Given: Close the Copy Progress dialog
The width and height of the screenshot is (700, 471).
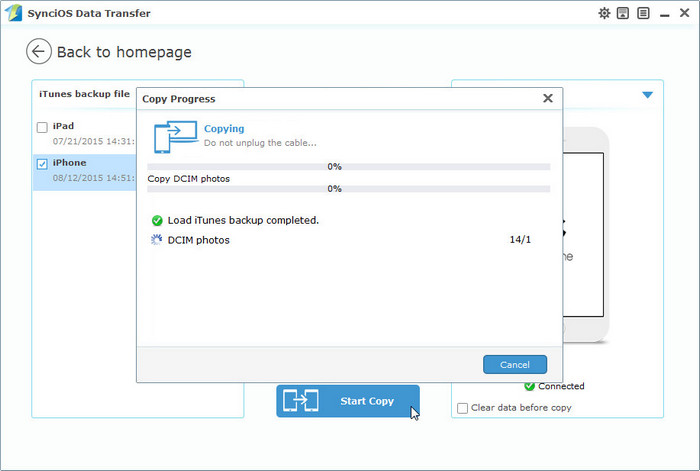Looking at the screenshot, I should (548, 98).
